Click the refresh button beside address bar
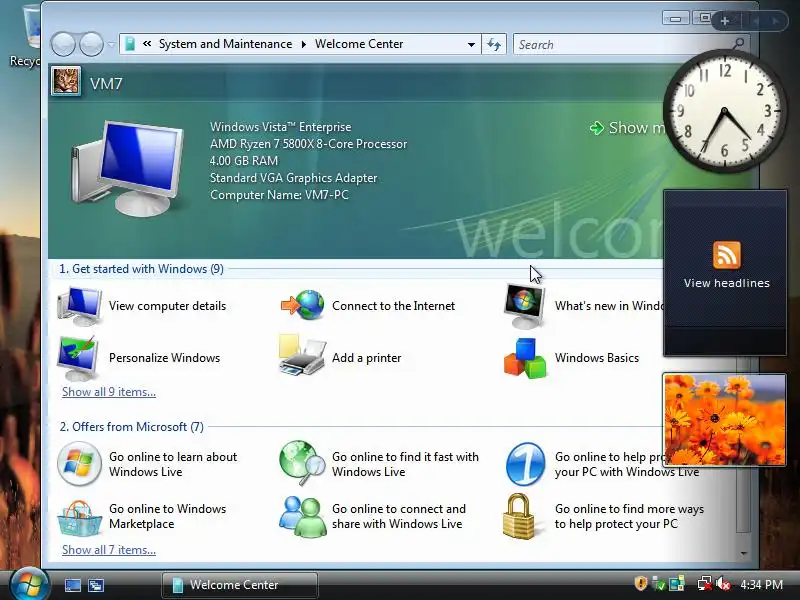Viewport: 800px width, 600px height. pos(494,44)
